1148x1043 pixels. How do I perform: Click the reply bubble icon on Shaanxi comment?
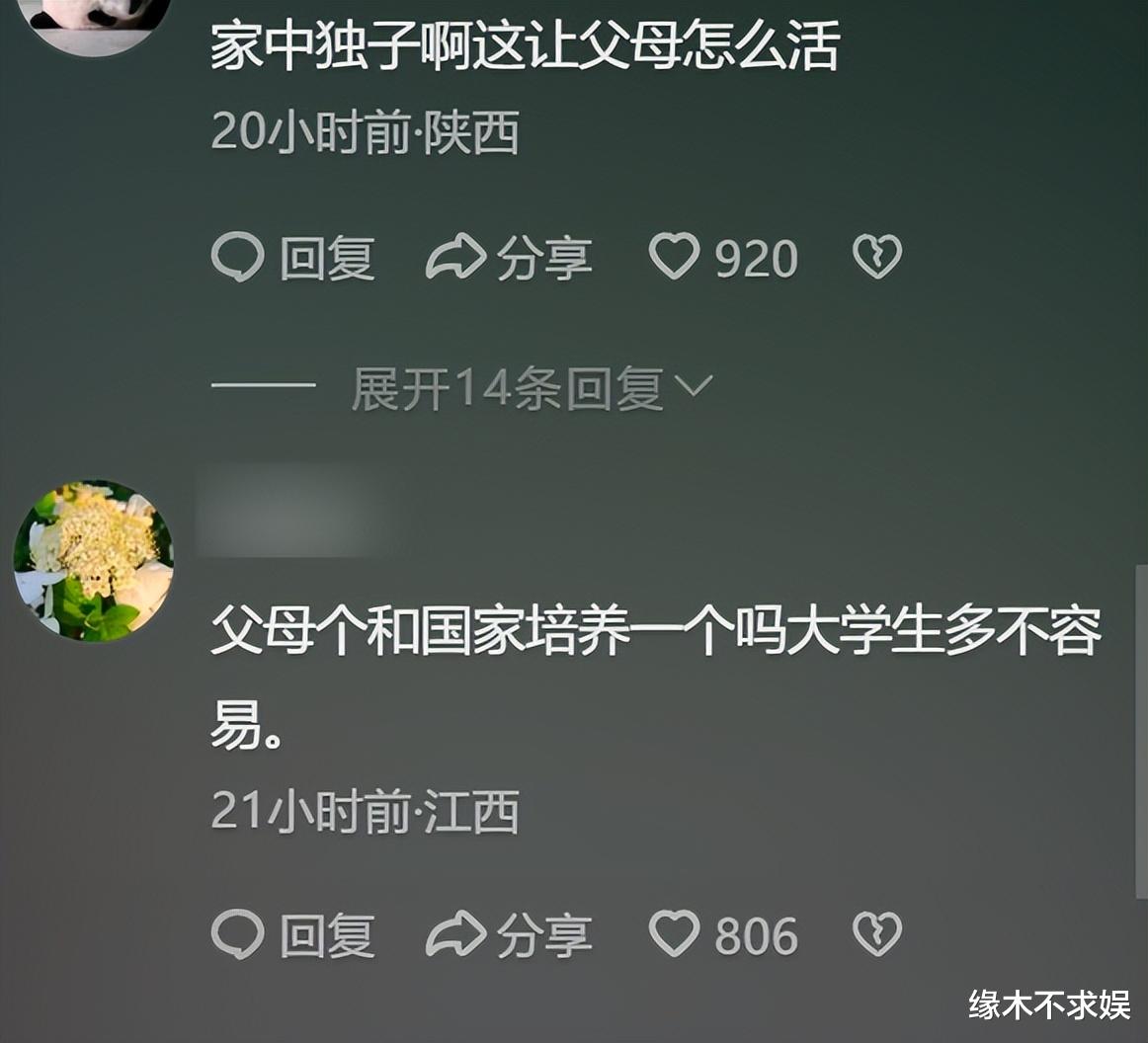[237, 257]
